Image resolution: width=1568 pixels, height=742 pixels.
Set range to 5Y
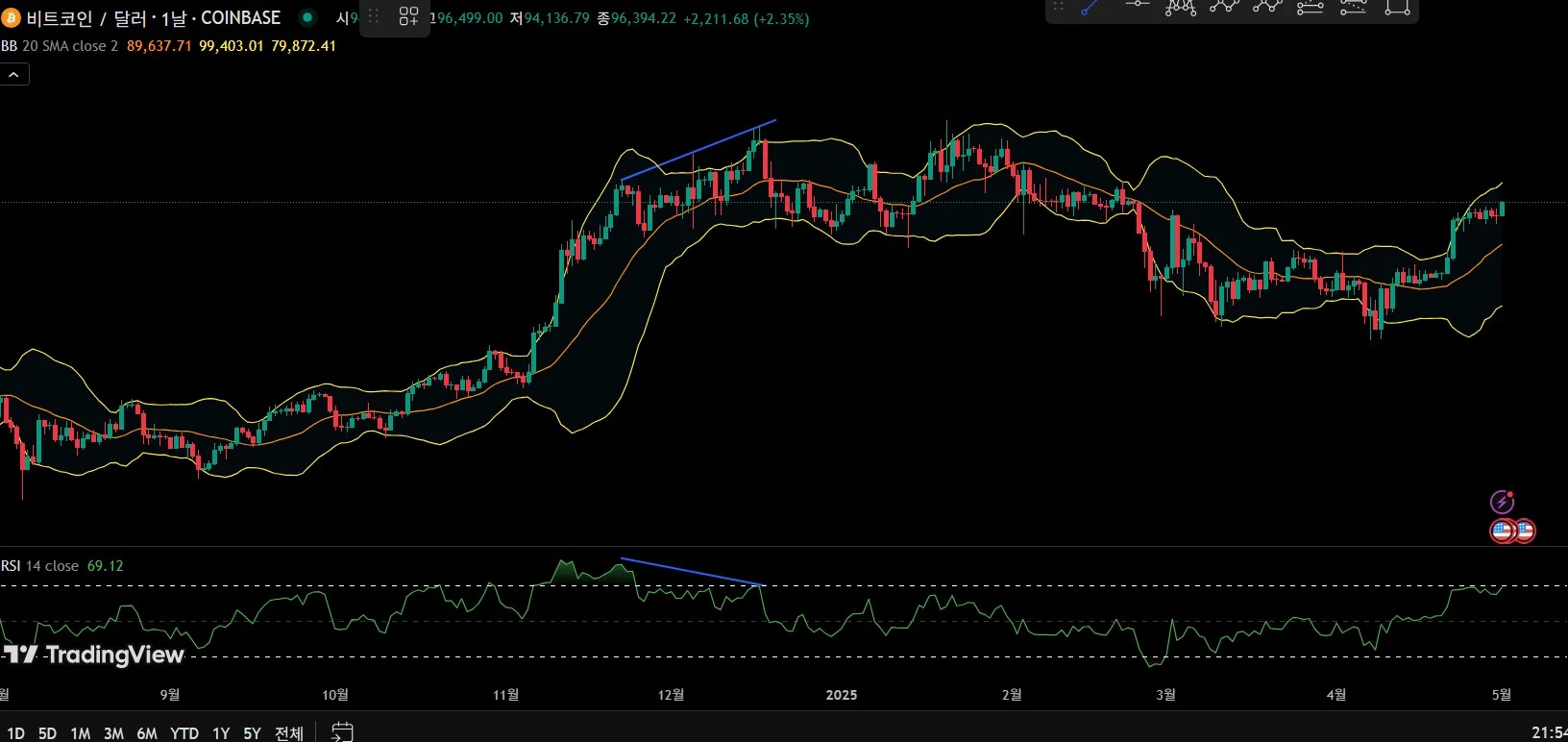(x=252, y=733)
